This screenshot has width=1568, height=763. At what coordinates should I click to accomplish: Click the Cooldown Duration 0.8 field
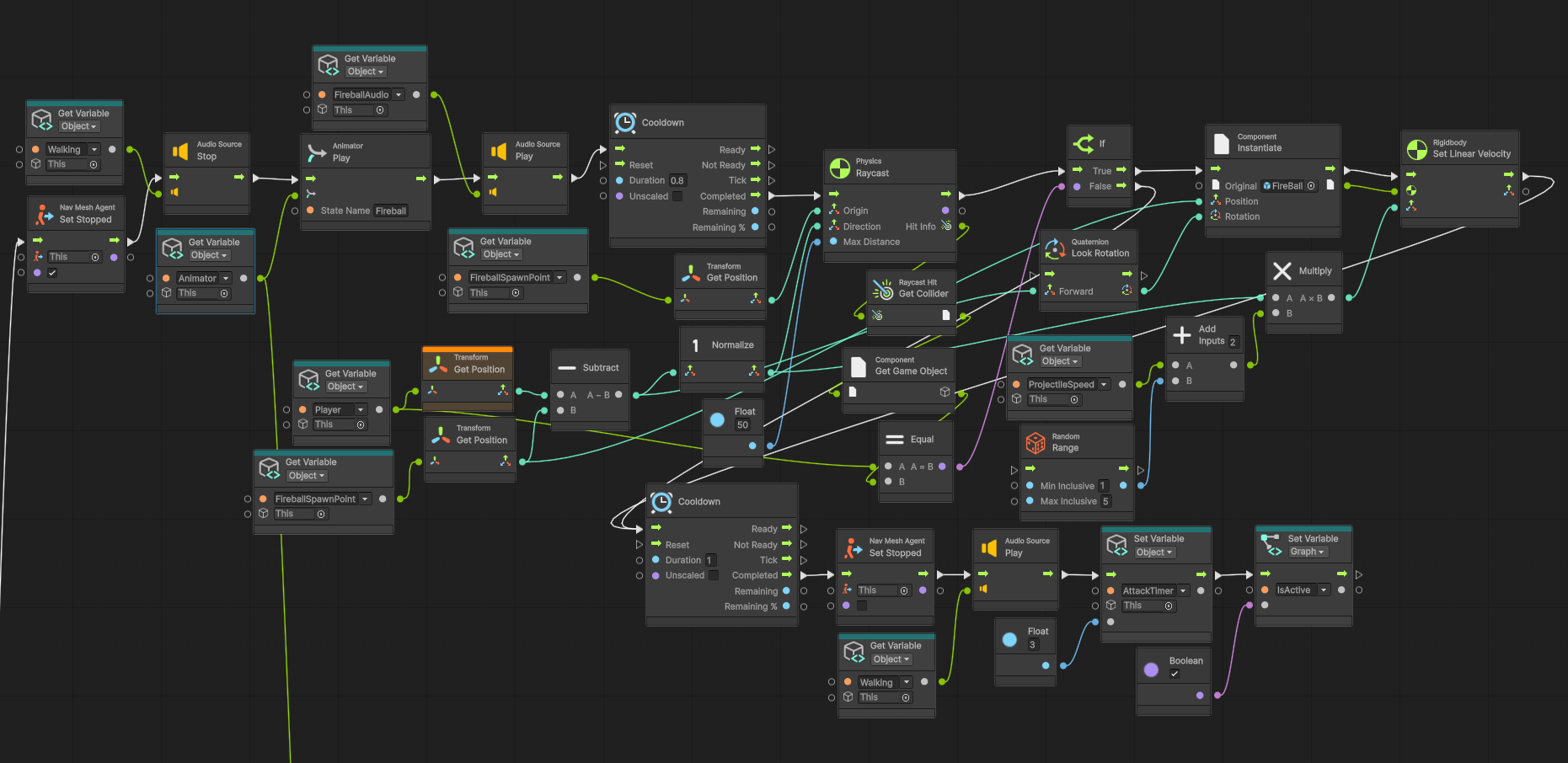click(678, 181)
